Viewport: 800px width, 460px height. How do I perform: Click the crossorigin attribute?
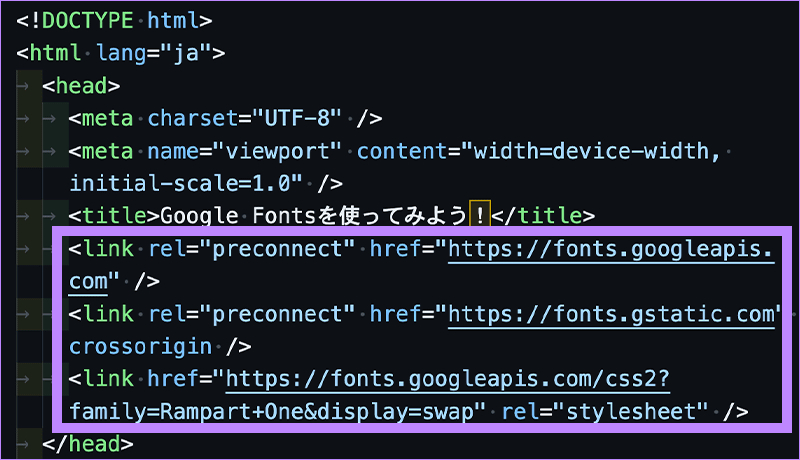click(141, 347)
